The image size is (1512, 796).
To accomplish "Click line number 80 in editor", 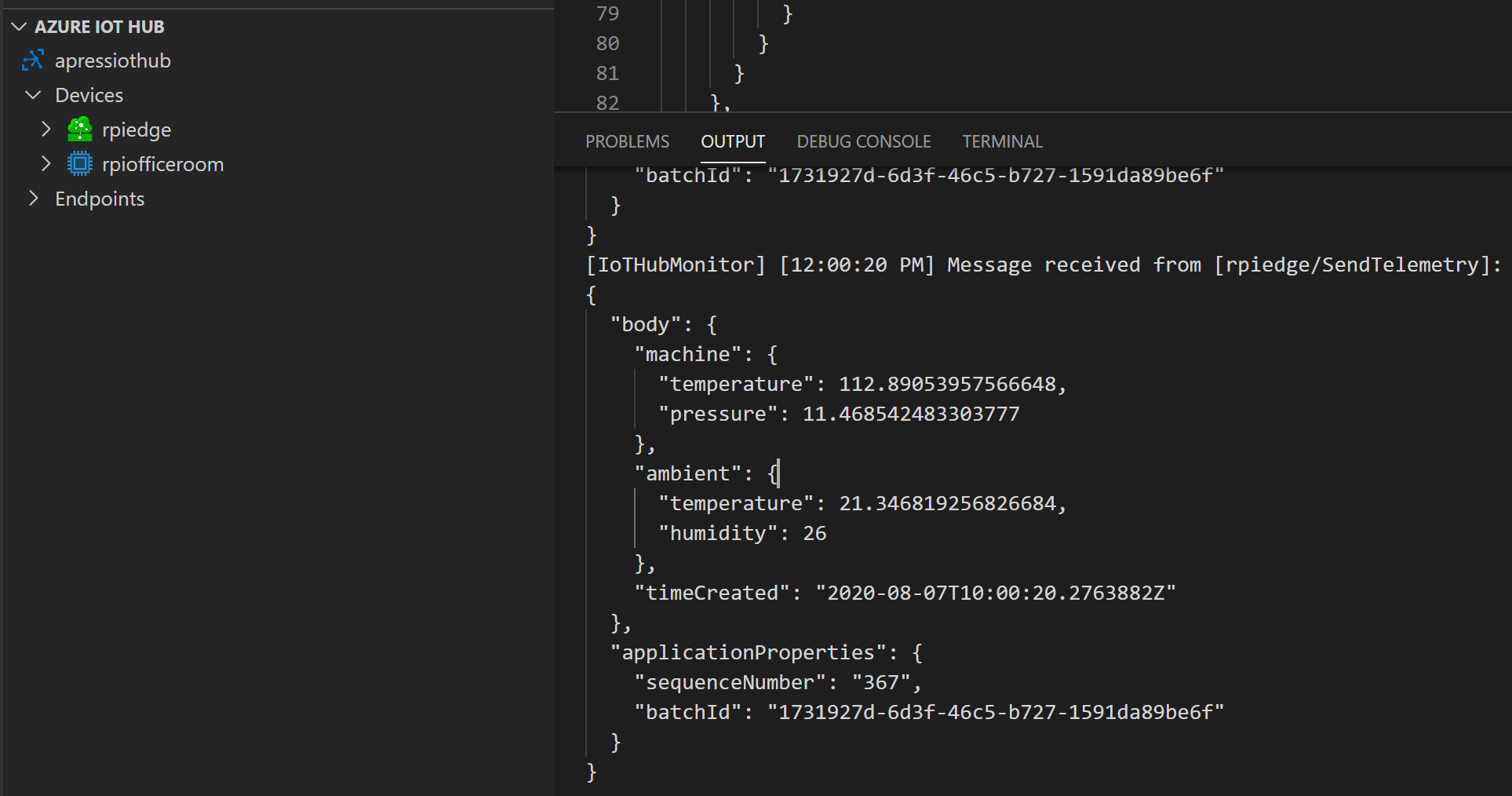I will coord(607,43).
